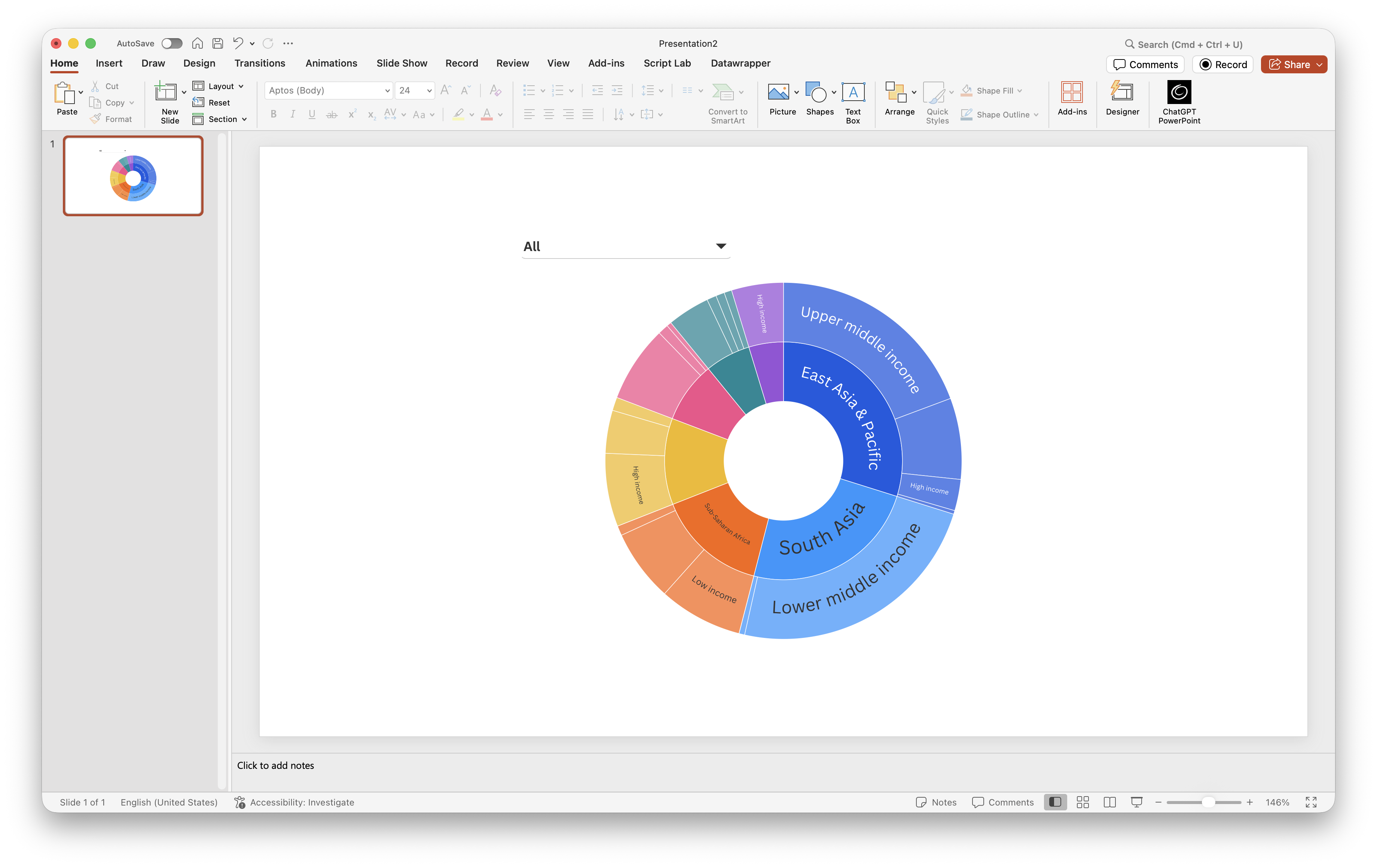Toggle the Notes pane in status bar
Screen dimensions: 1377x868
(x=936, y=802)
